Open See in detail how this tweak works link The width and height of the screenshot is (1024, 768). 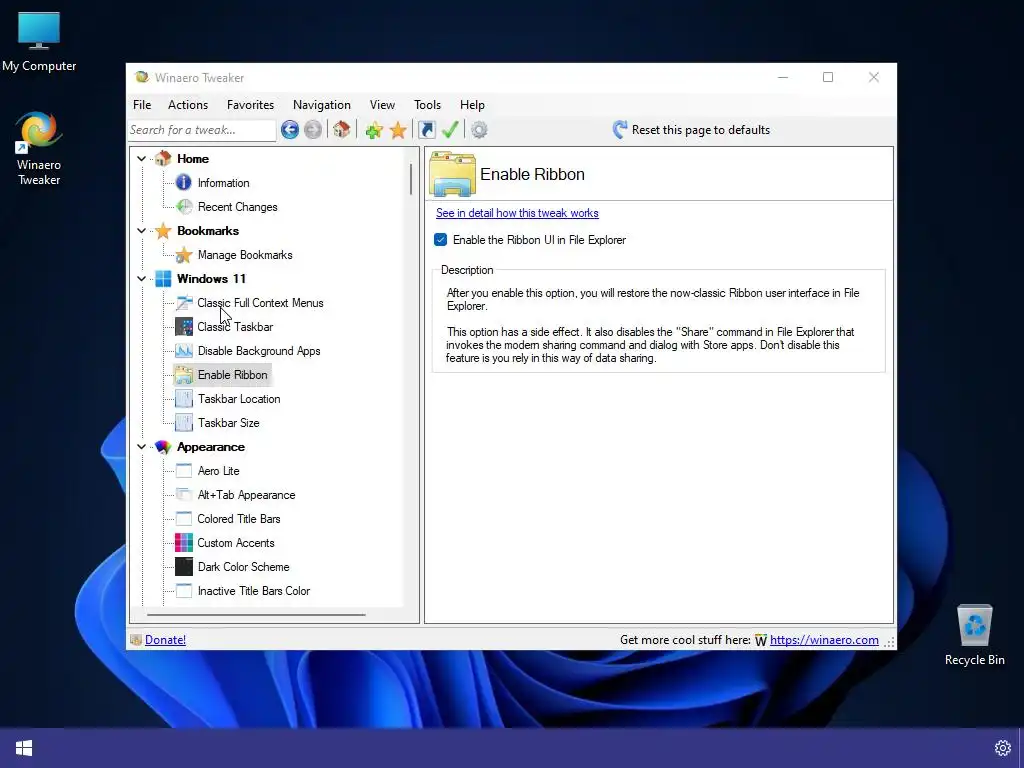pos(517,213)
